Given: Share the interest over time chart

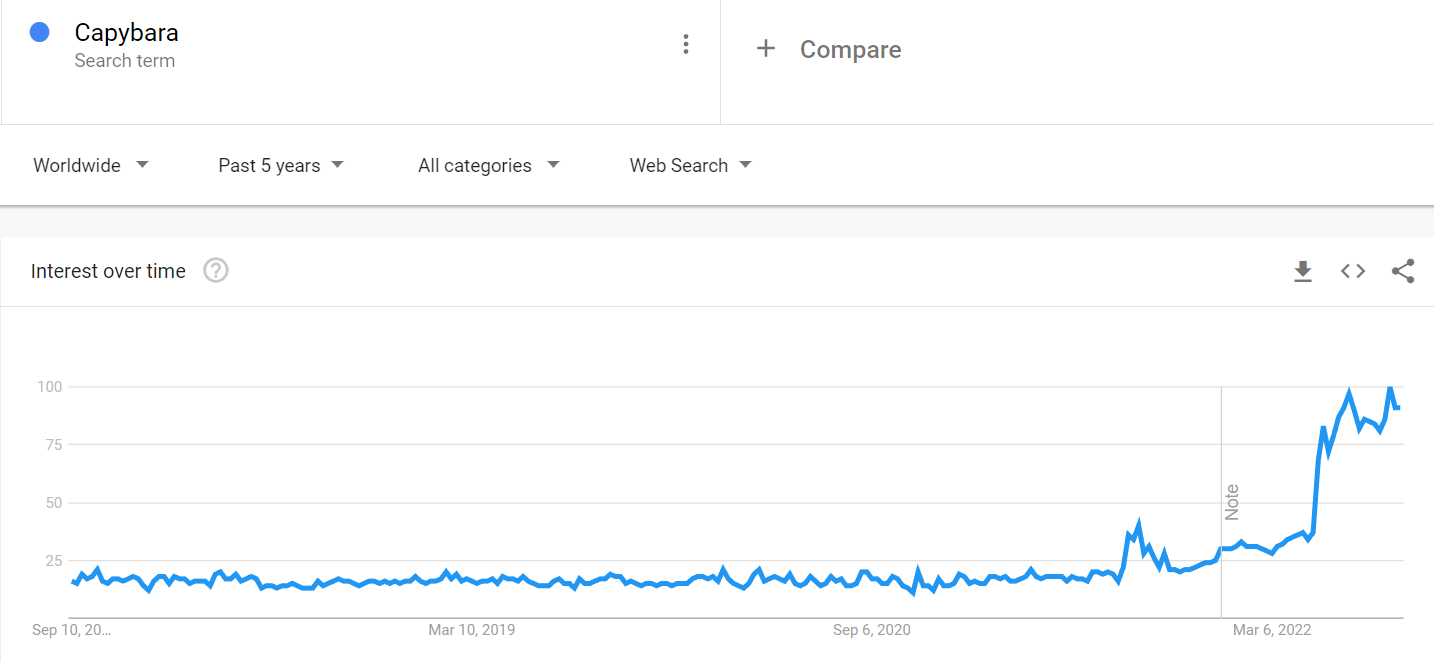Looking at the screenshot, I should pos(1403,271).
